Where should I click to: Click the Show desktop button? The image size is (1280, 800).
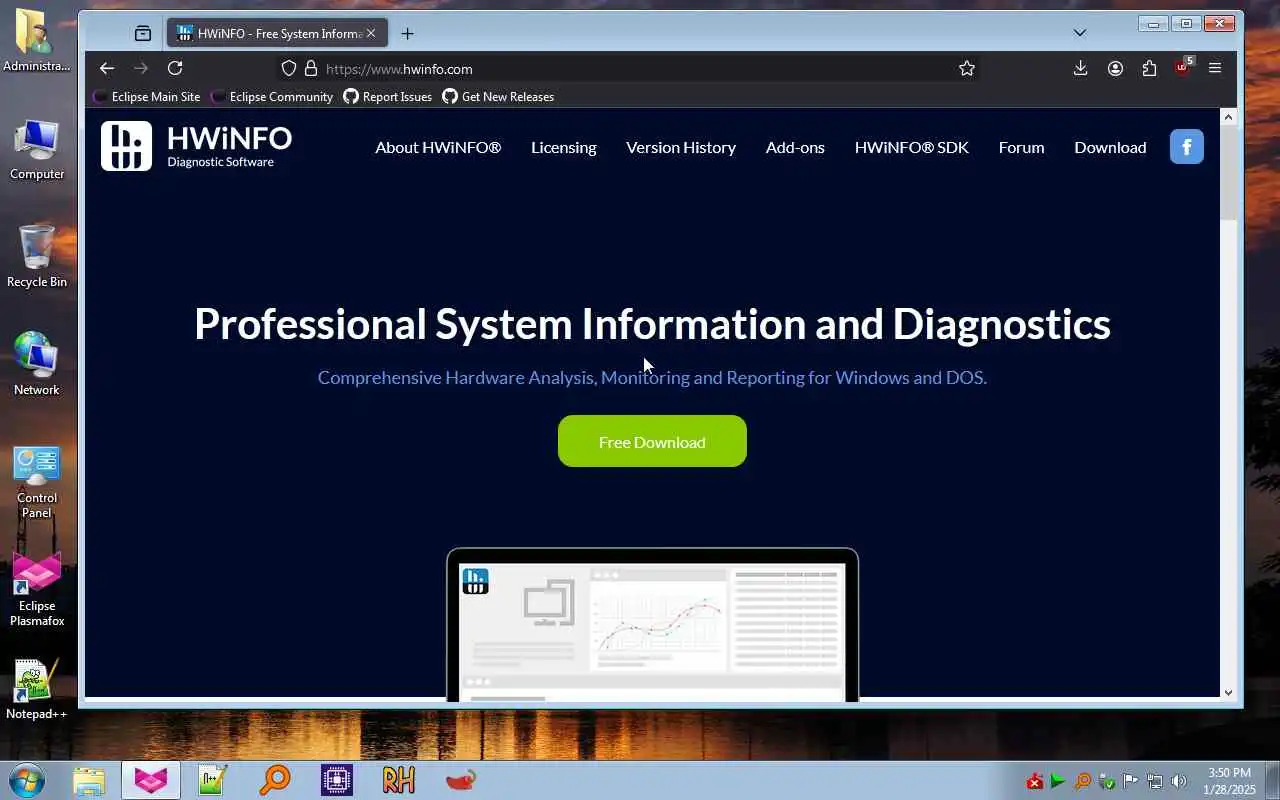[1272, 780]
